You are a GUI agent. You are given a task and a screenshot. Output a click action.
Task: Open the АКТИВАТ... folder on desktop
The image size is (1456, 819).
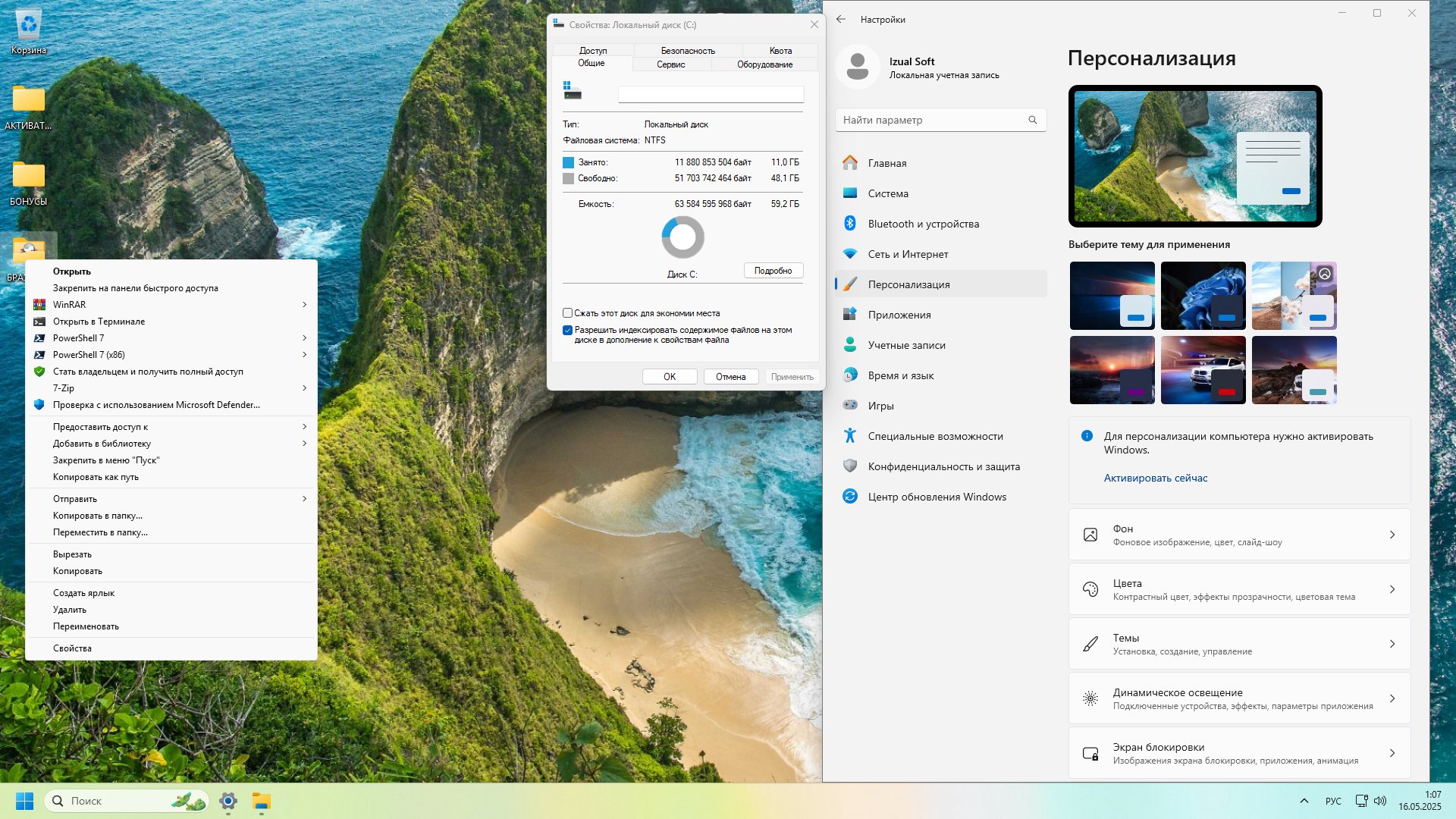(x=29, y=106)
